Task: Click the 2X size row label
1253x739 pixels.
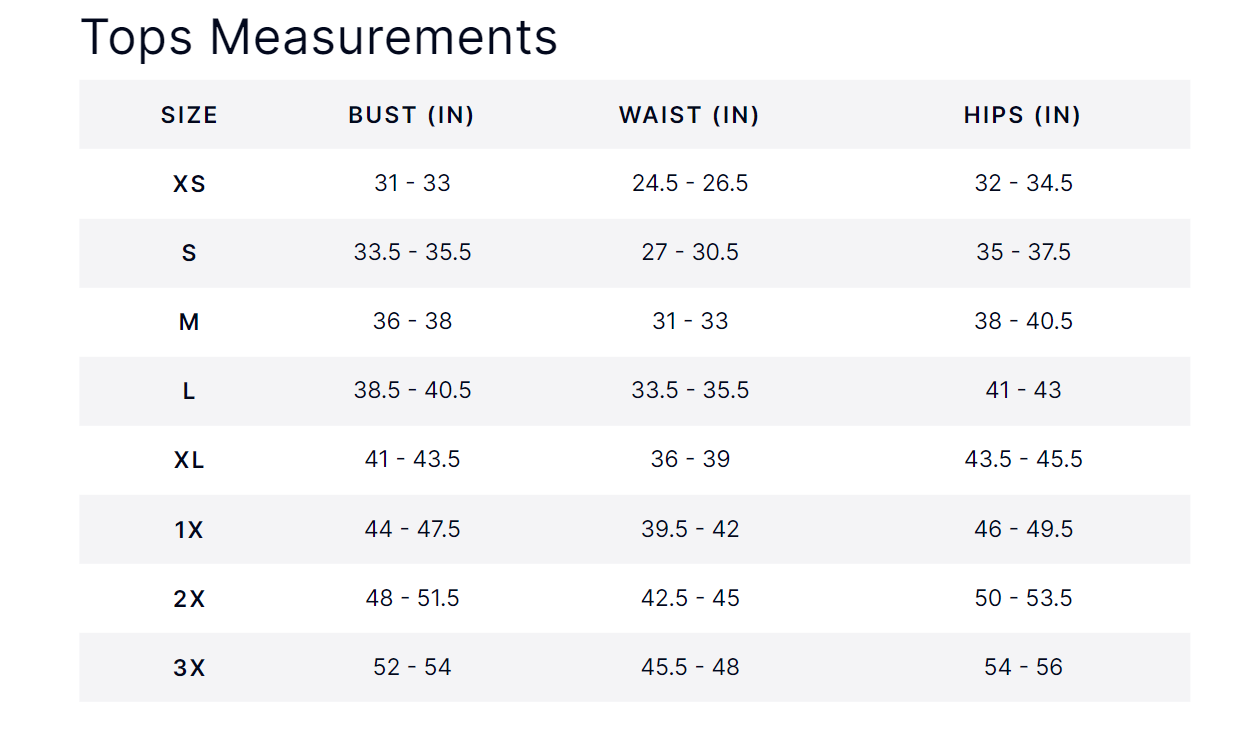Action: [189, 598]
